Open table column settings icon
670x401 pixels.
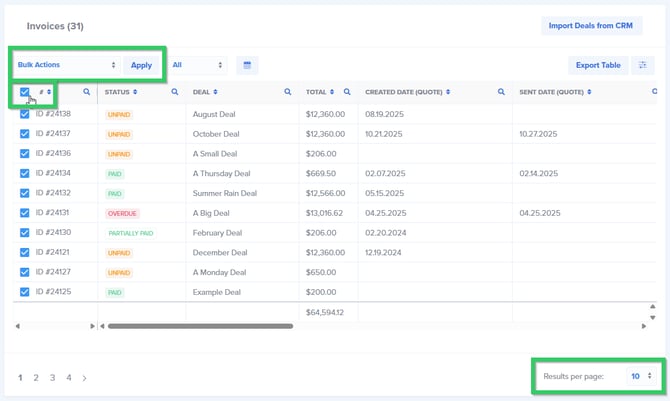coord(645,65)
